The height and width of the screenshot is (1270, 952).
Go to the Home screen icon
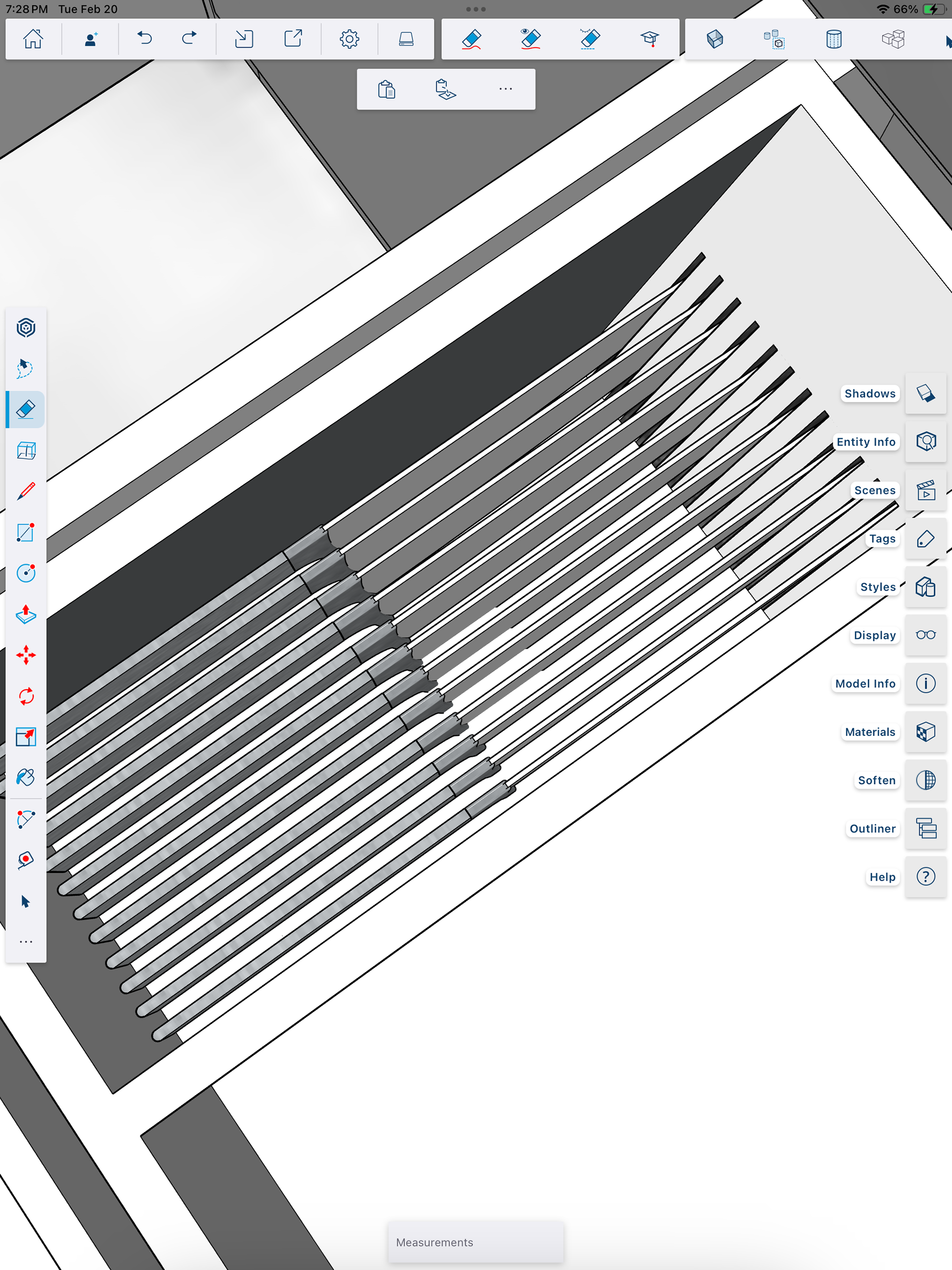pyautogui.click(x=33, y=39)
